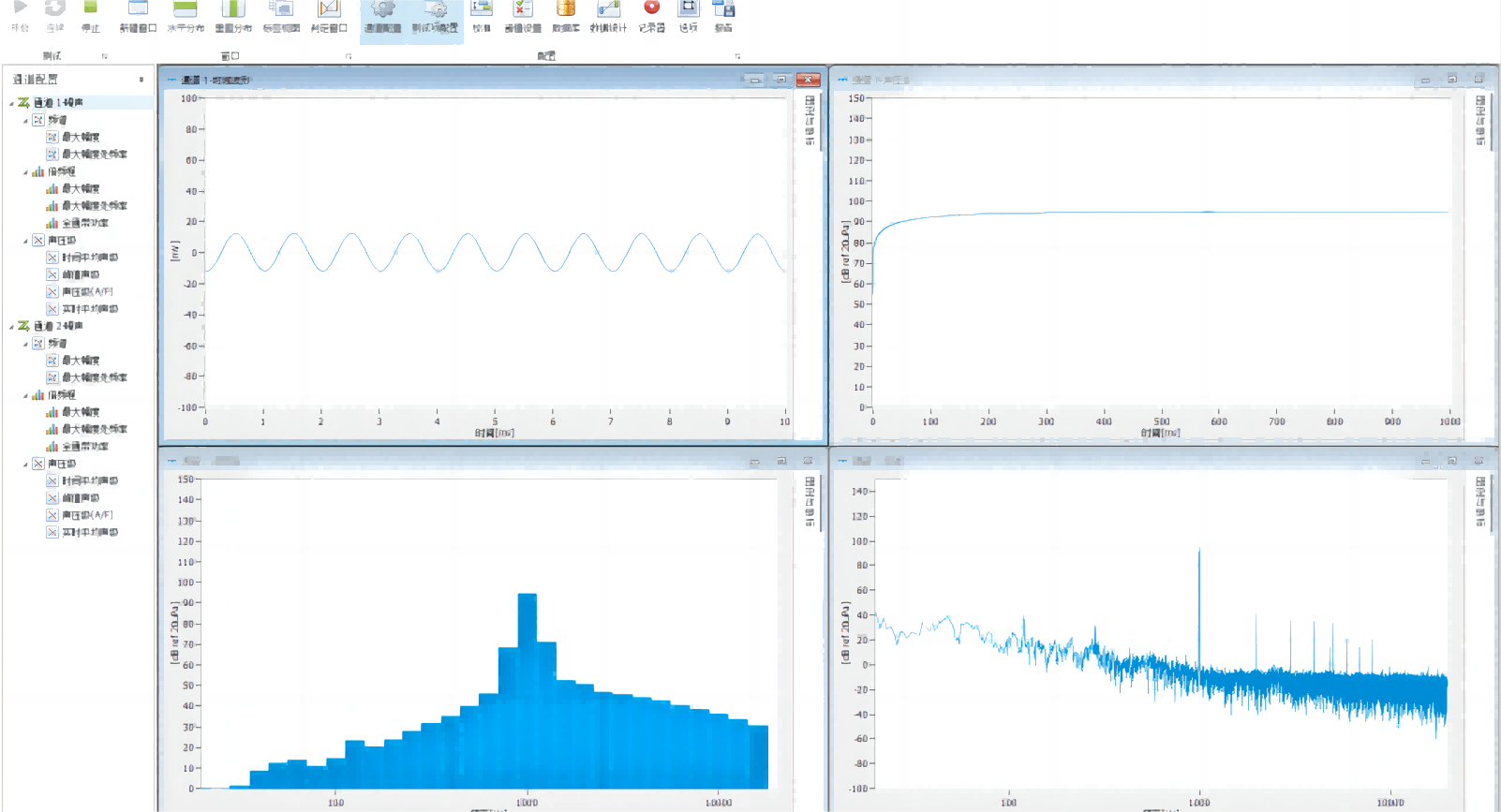Open the Window (窗口) ribbon group dialog launcher
The image size is (1501, 812).
coord(349,57)
